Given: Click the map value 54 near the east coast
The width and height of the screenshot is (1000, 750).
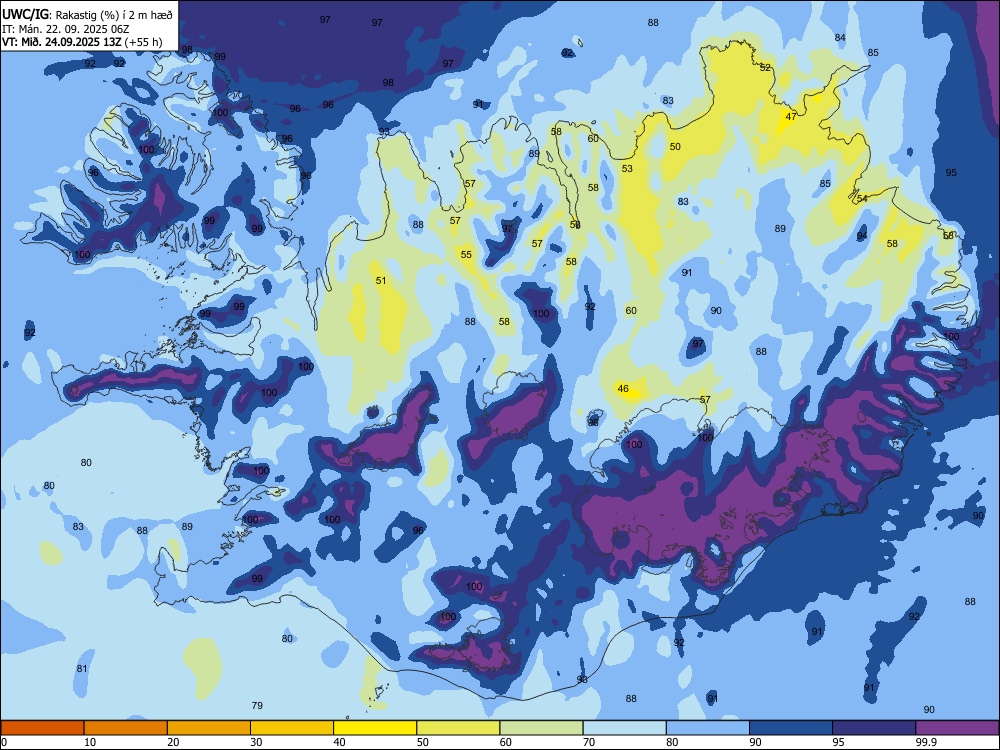Looking at the screenshot, I should tap(862, 198).
